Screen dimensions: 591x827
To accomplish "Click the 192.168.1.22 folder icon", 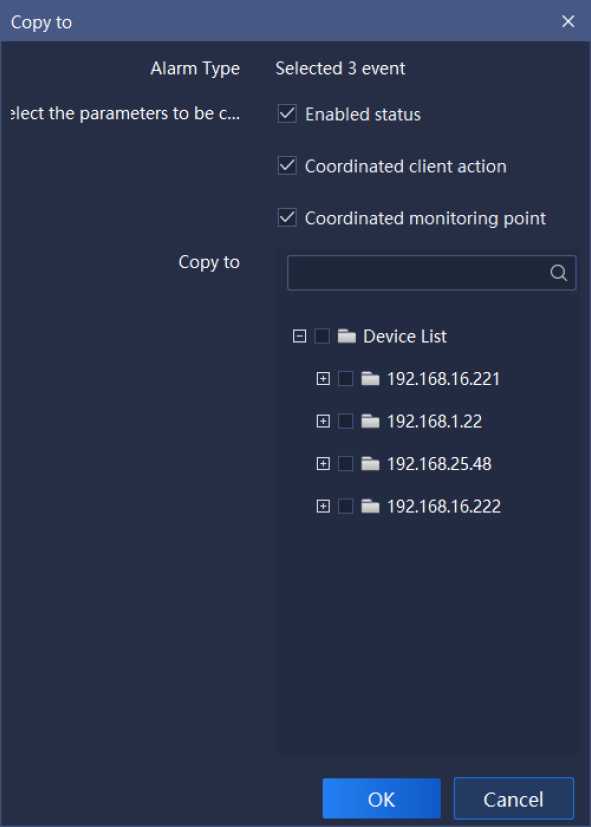I will click(370, 421).
